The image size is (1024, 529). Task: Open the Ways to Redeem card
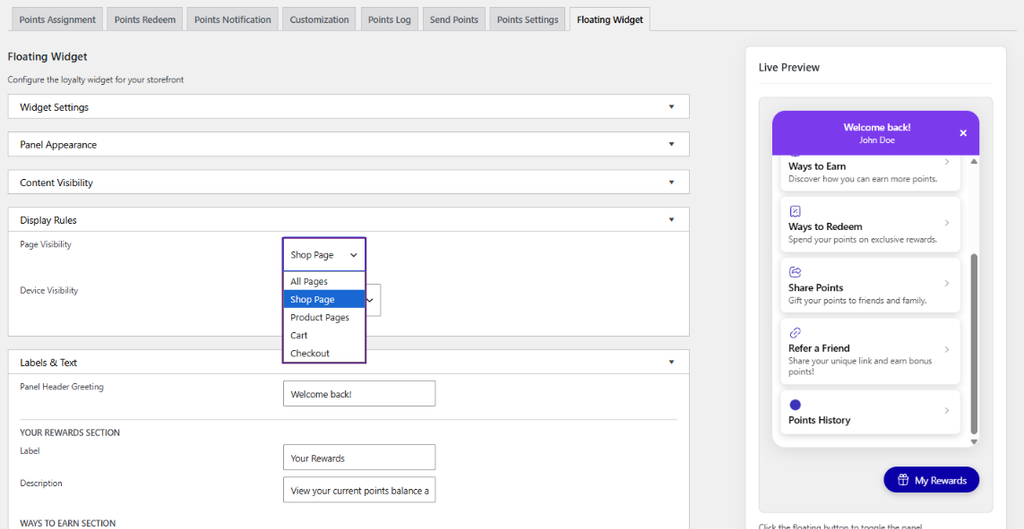coord(871,224)
